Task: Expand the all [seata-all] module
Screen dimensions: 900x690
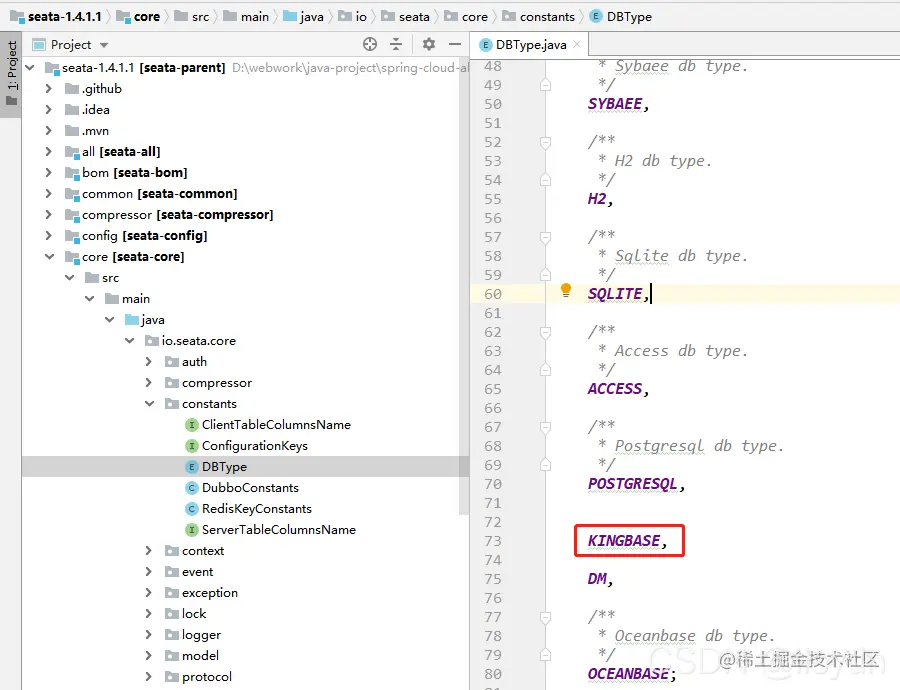Action: (x=49, y=152)
